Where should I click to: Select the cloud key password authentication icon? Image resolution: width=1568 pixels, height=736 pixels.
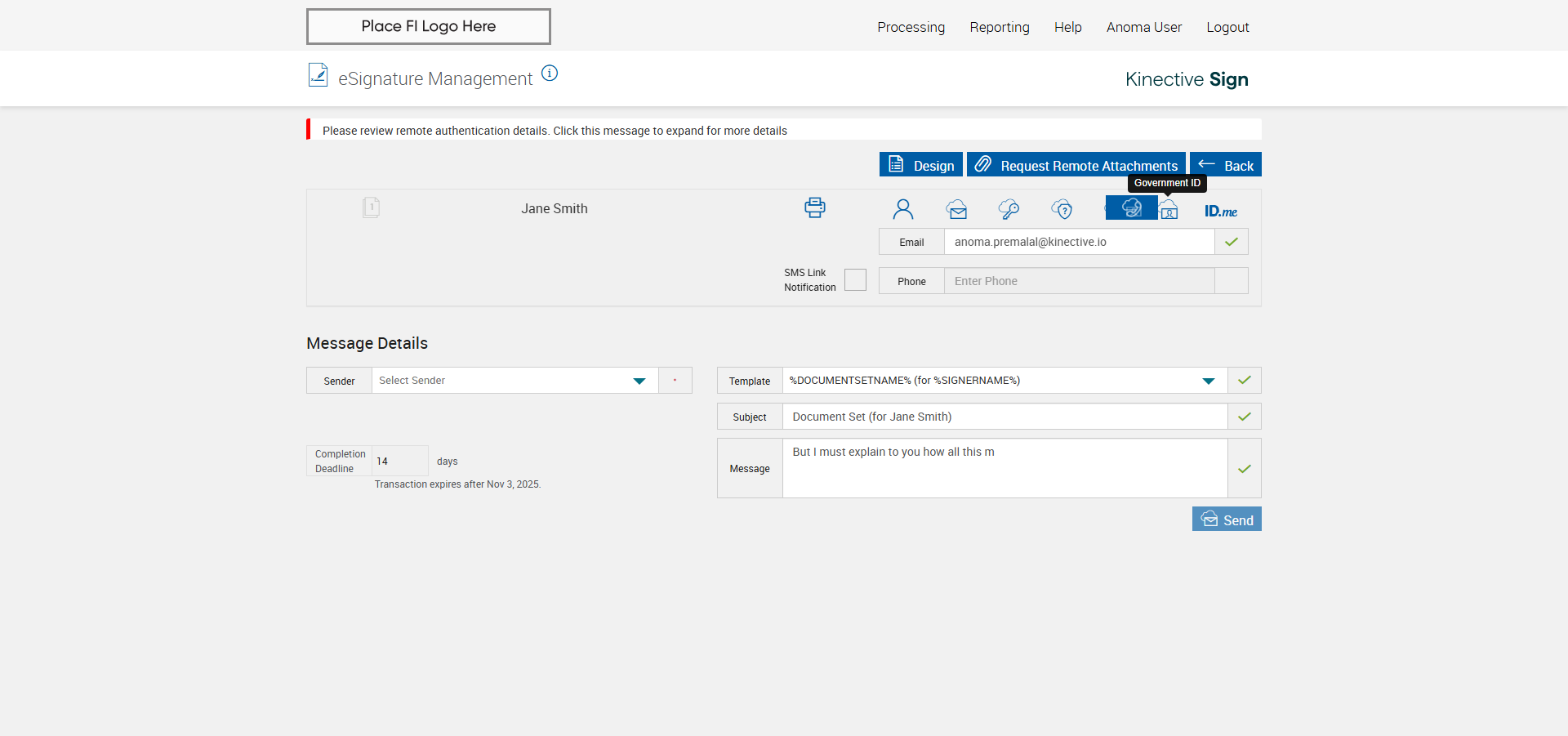pos(1009,210)
